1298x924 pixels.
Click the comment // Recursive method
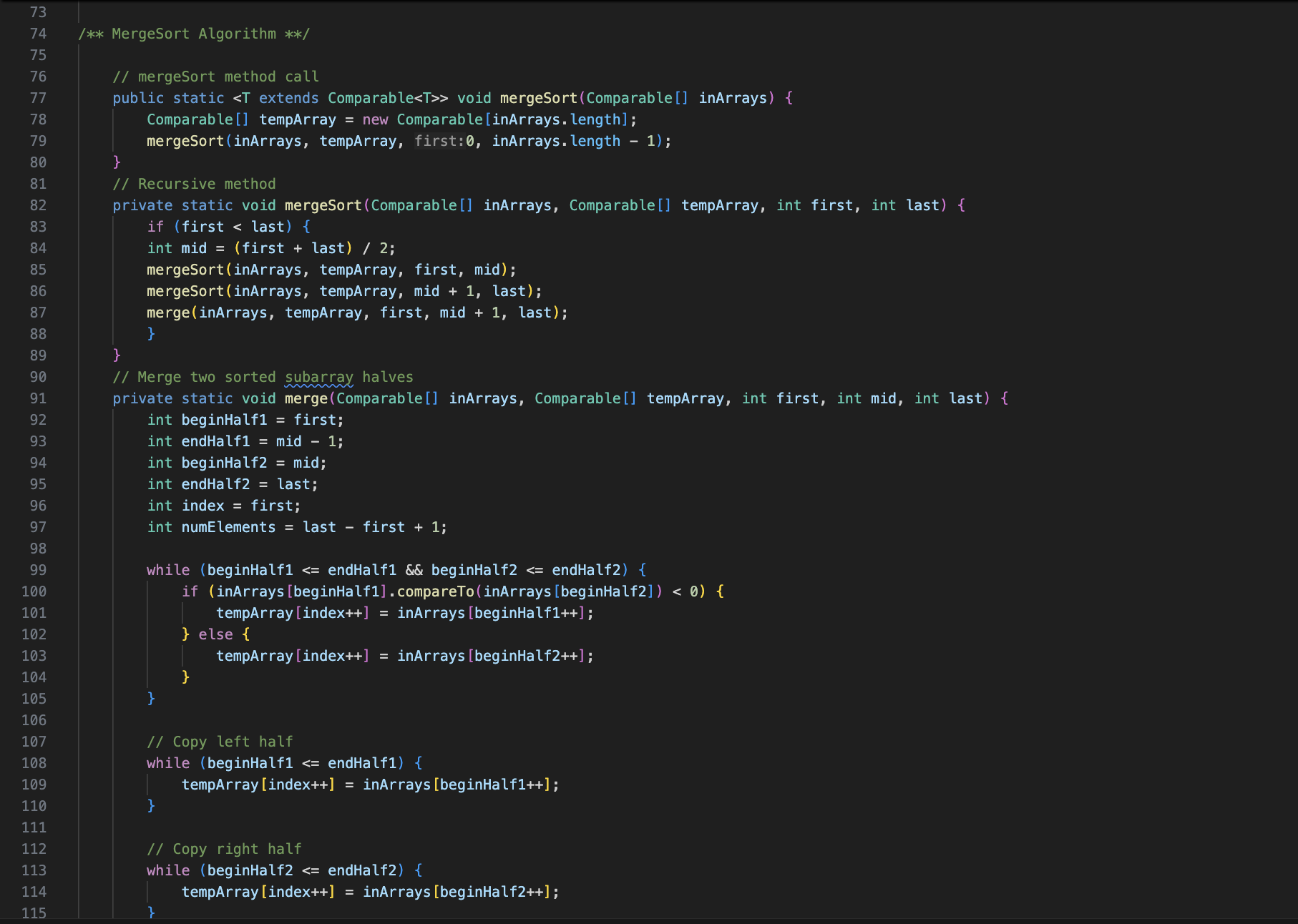click(194, 184)
